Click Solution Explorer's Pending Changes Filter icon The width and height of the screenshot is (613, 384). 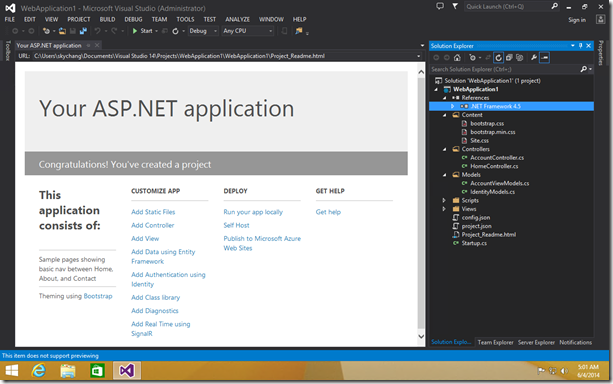[x=473, y=58]
